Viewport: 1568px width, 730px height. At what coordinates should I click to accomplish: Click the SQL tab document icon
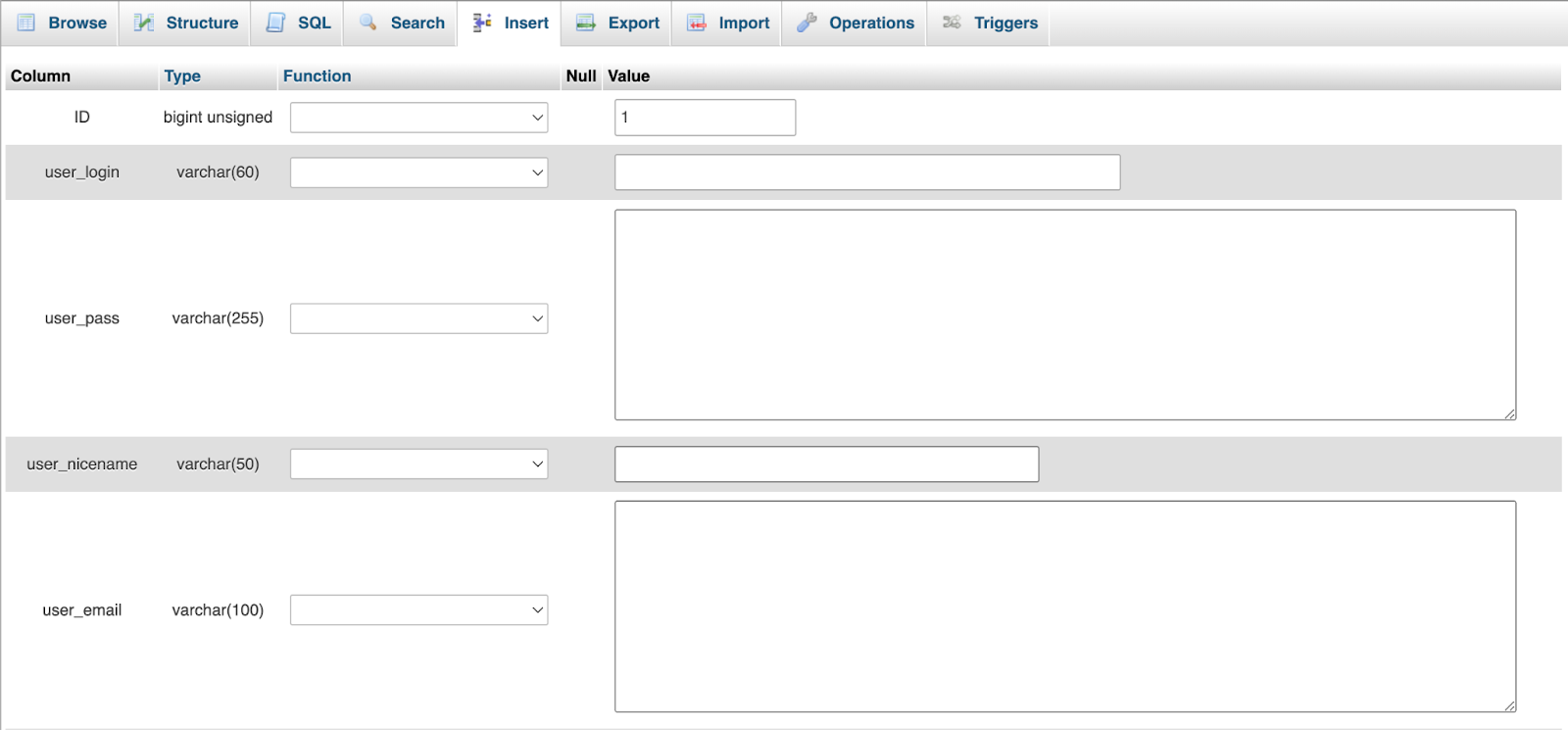tap(276, 23)
